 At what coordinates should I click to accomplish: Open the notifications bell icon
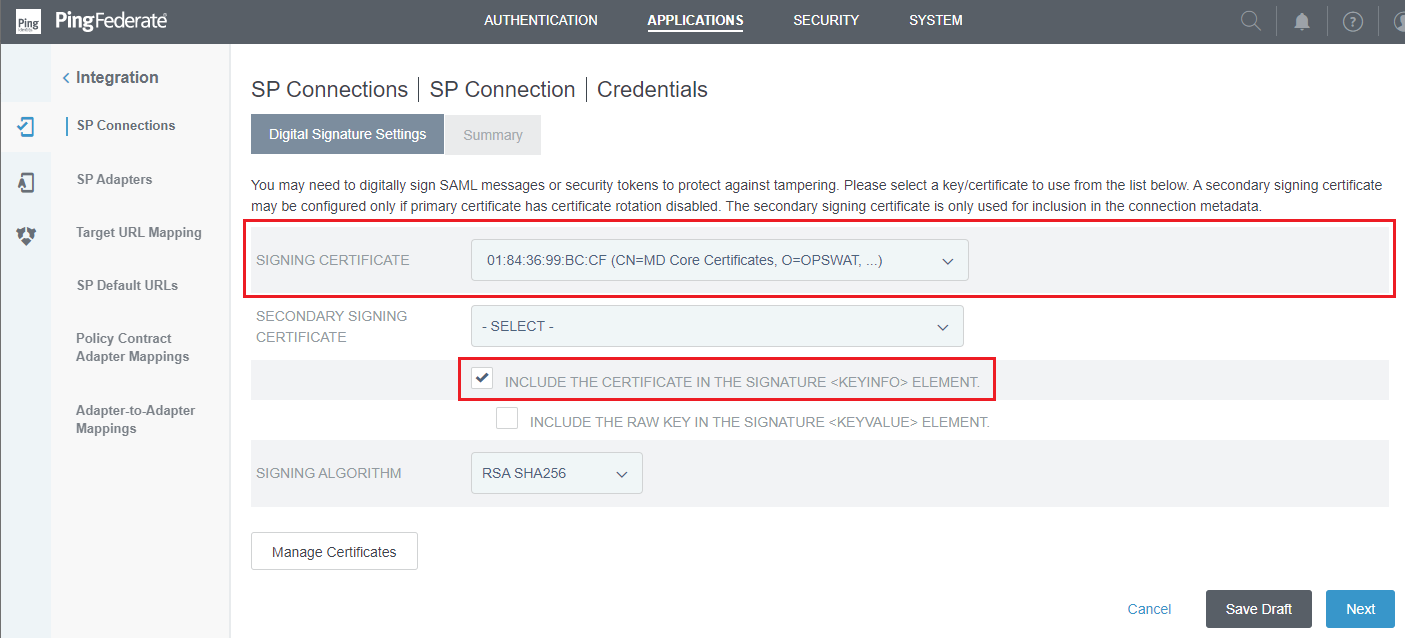1302,21
